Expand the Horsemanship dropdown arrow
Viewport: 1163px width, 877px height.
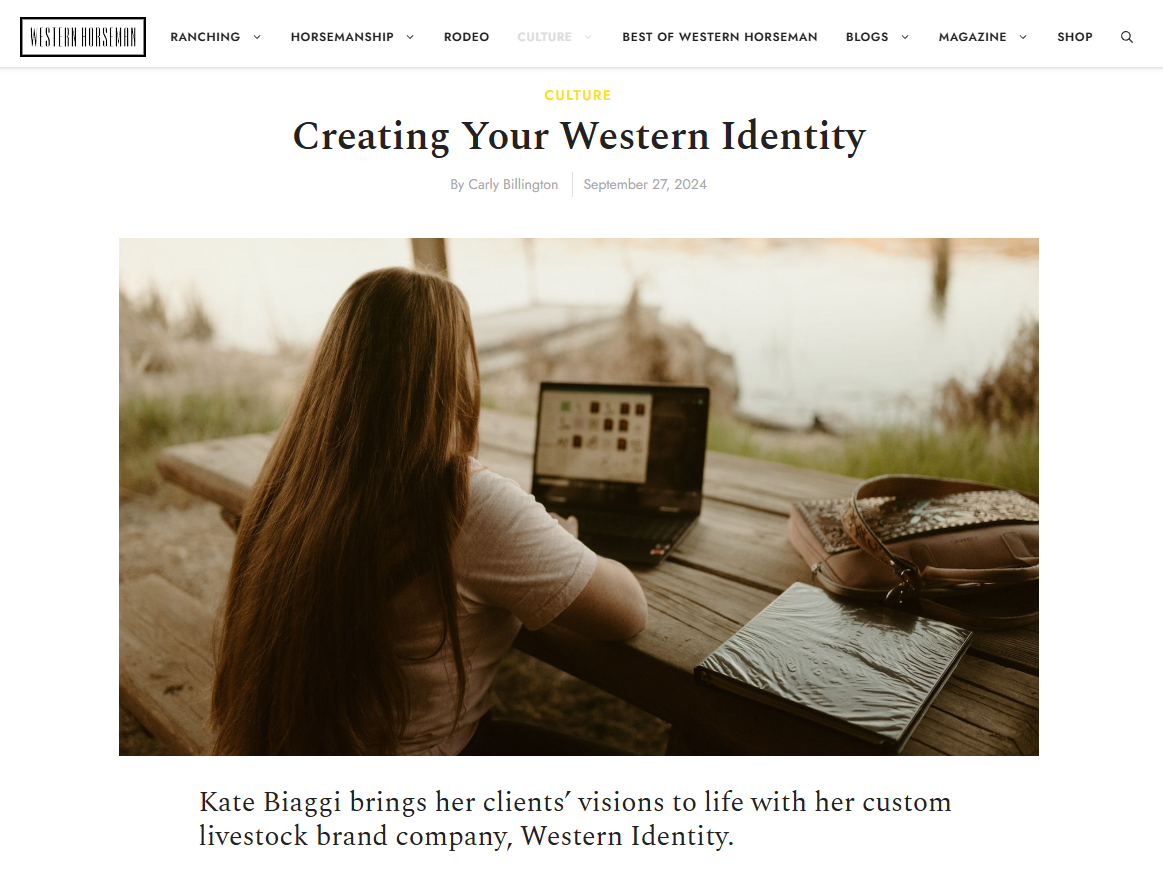[410, 37]
